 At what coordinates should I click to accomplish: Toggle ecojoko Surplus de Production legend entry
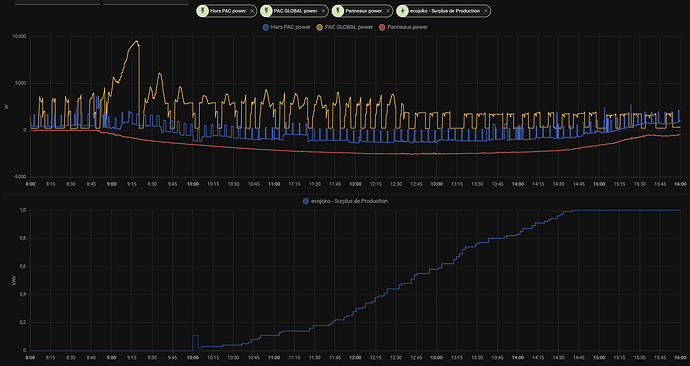click(345, 201)
